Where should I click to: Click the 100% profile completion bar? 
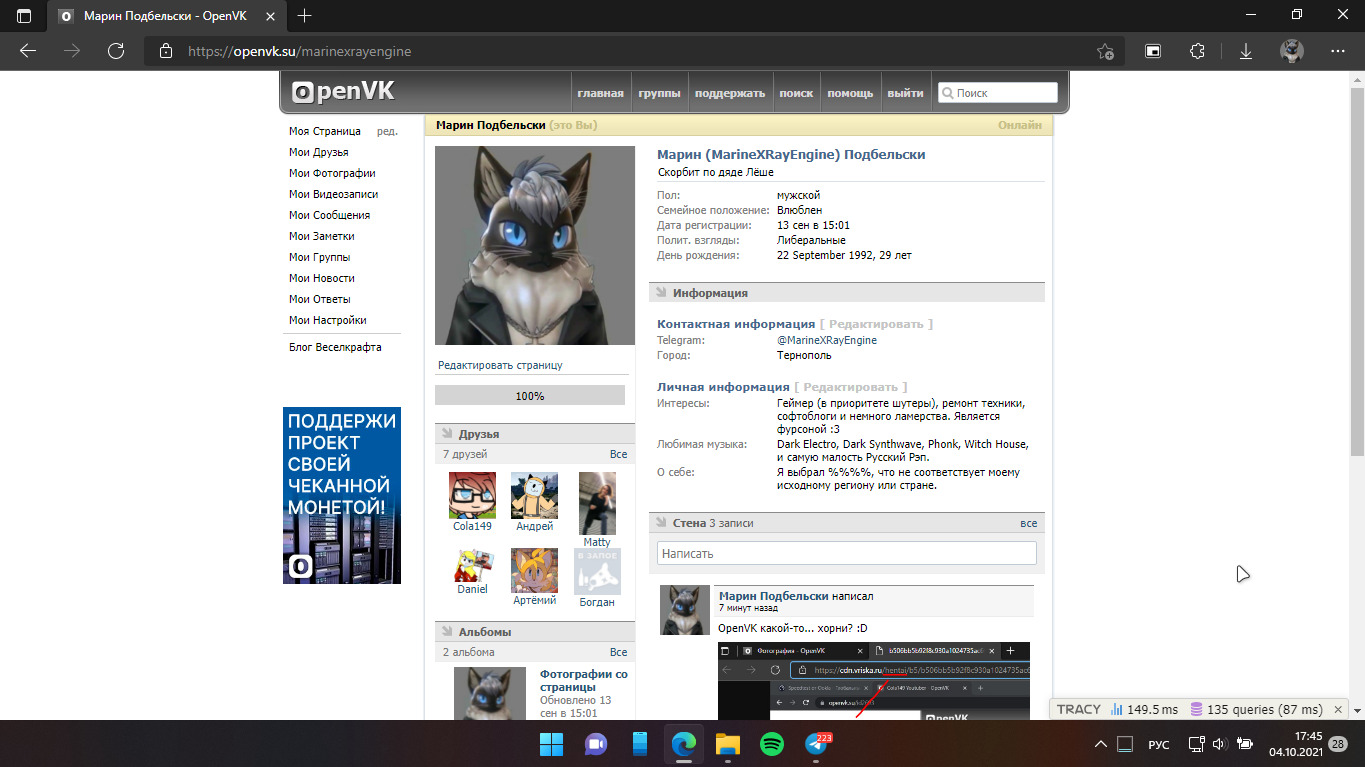click(529, 396)
